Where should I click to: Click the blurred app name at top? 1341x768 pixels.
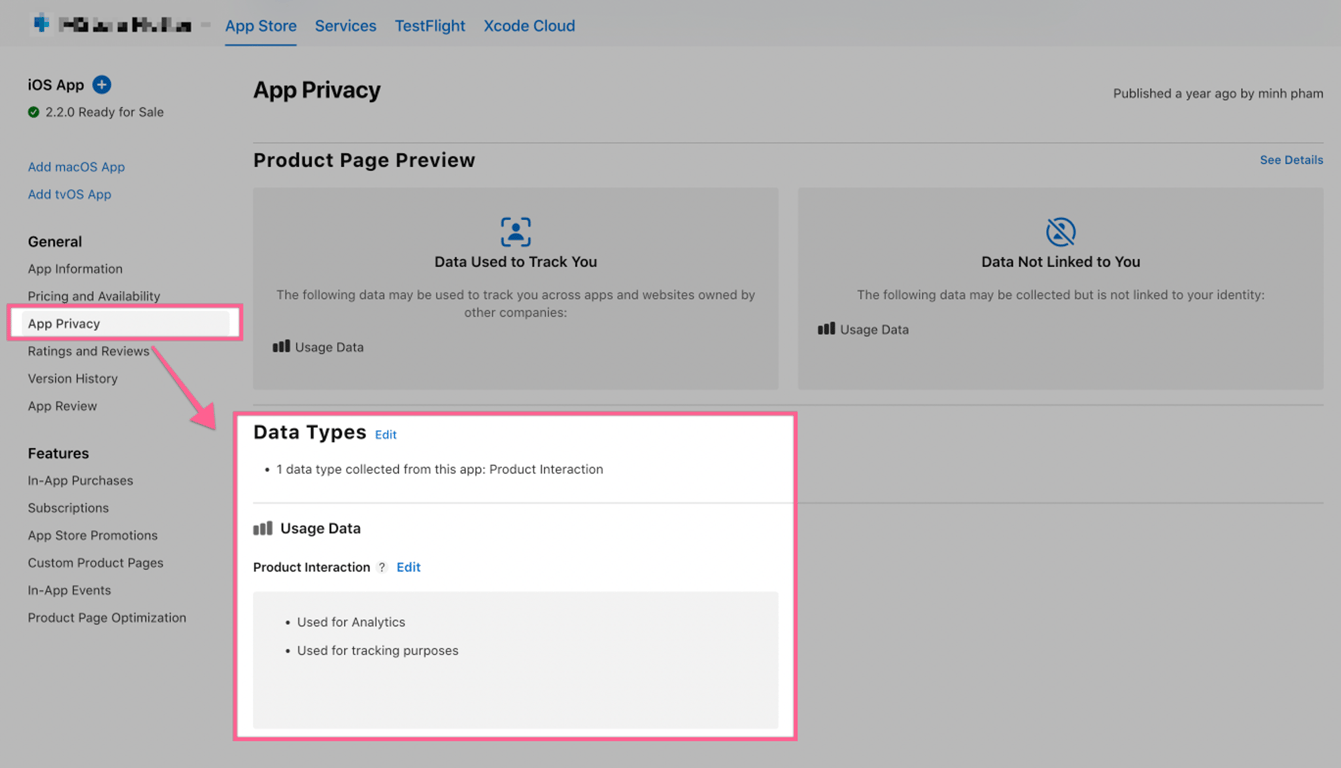125,25
